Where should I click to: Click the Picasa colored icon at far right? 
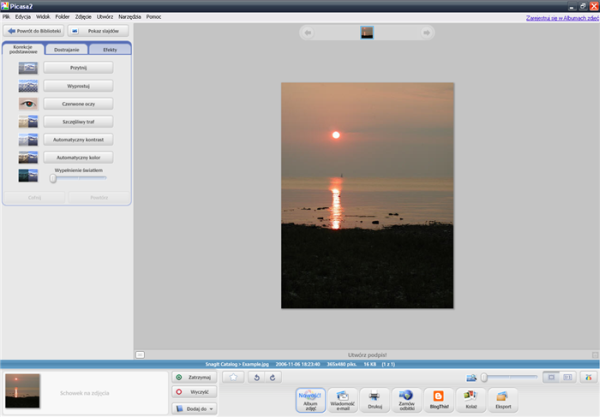point(589,378)
